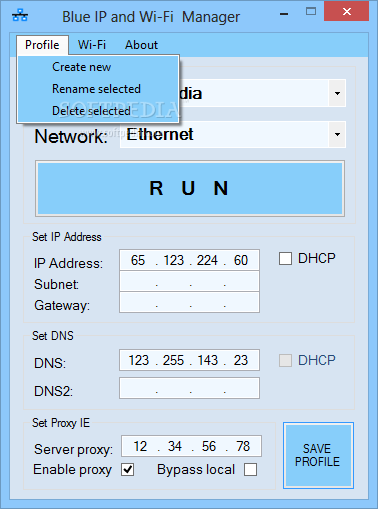Click the Bypass local label text
Viewport: 378px width, 509px height.
point(196,470)
